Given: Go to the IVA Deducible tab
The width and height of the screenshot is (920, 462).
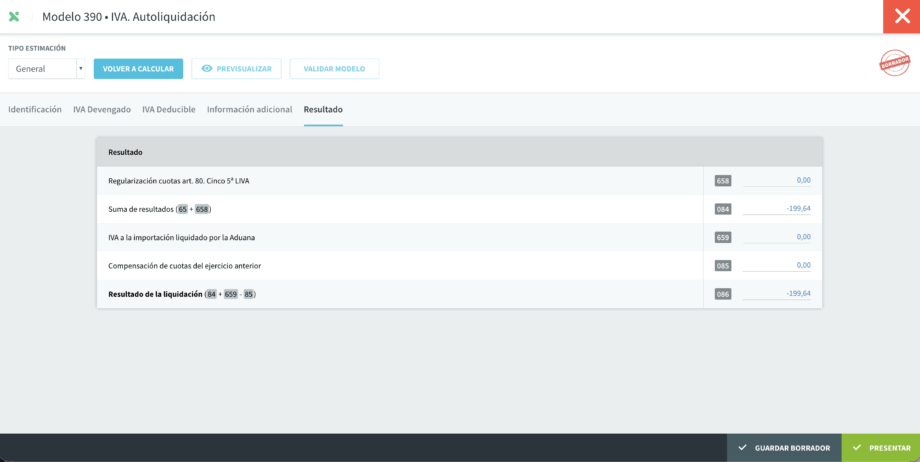Looking at the screenshot, I should (x=168, y=109).
